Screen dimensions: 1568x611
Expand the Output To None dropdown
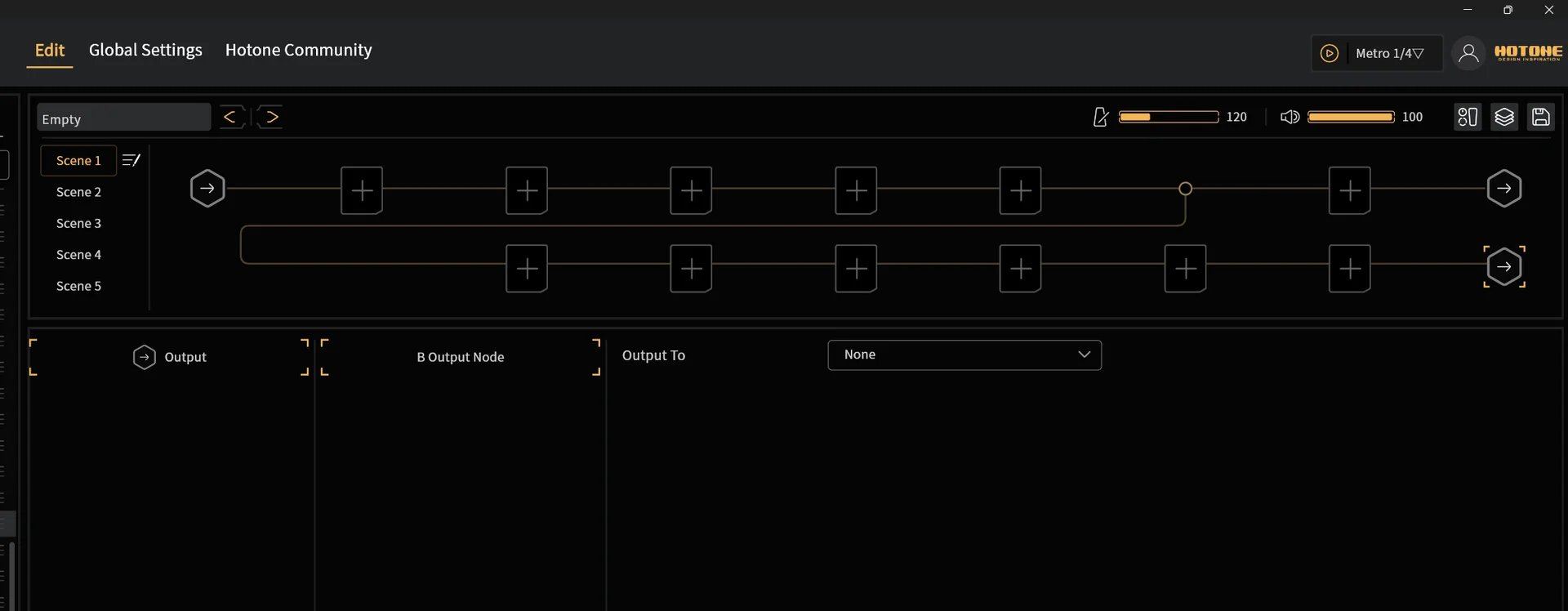point(964,355)
